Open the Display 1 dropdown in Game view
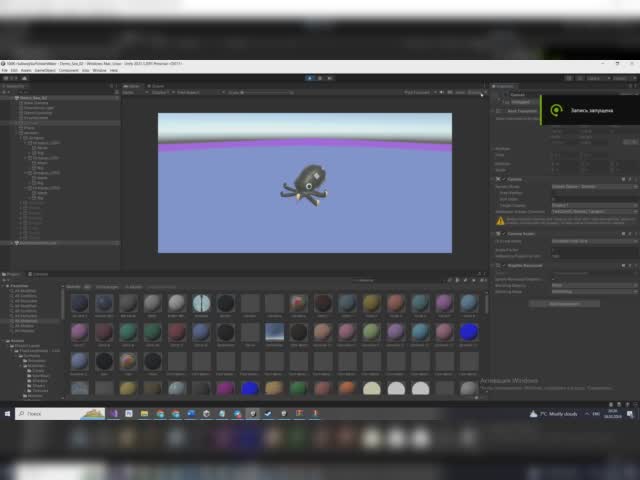640x480 pixels. point(162,93)
